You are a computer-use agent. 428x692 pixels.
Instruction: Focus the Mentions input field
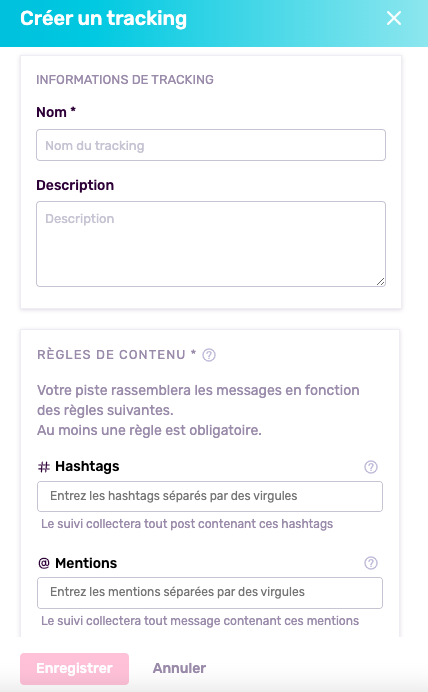[210, 593]
